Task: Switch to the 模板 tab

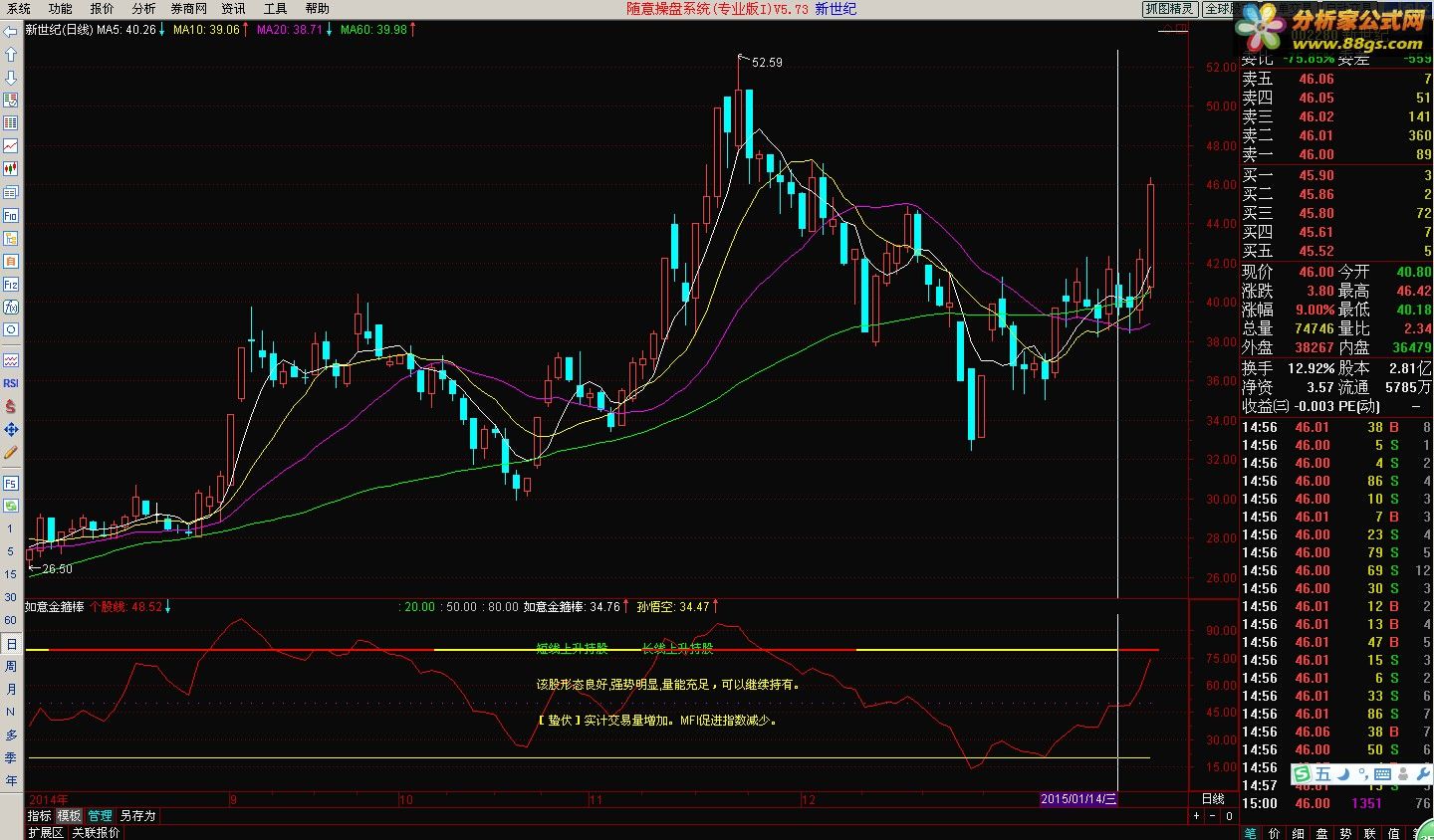Action: point(69,815)
